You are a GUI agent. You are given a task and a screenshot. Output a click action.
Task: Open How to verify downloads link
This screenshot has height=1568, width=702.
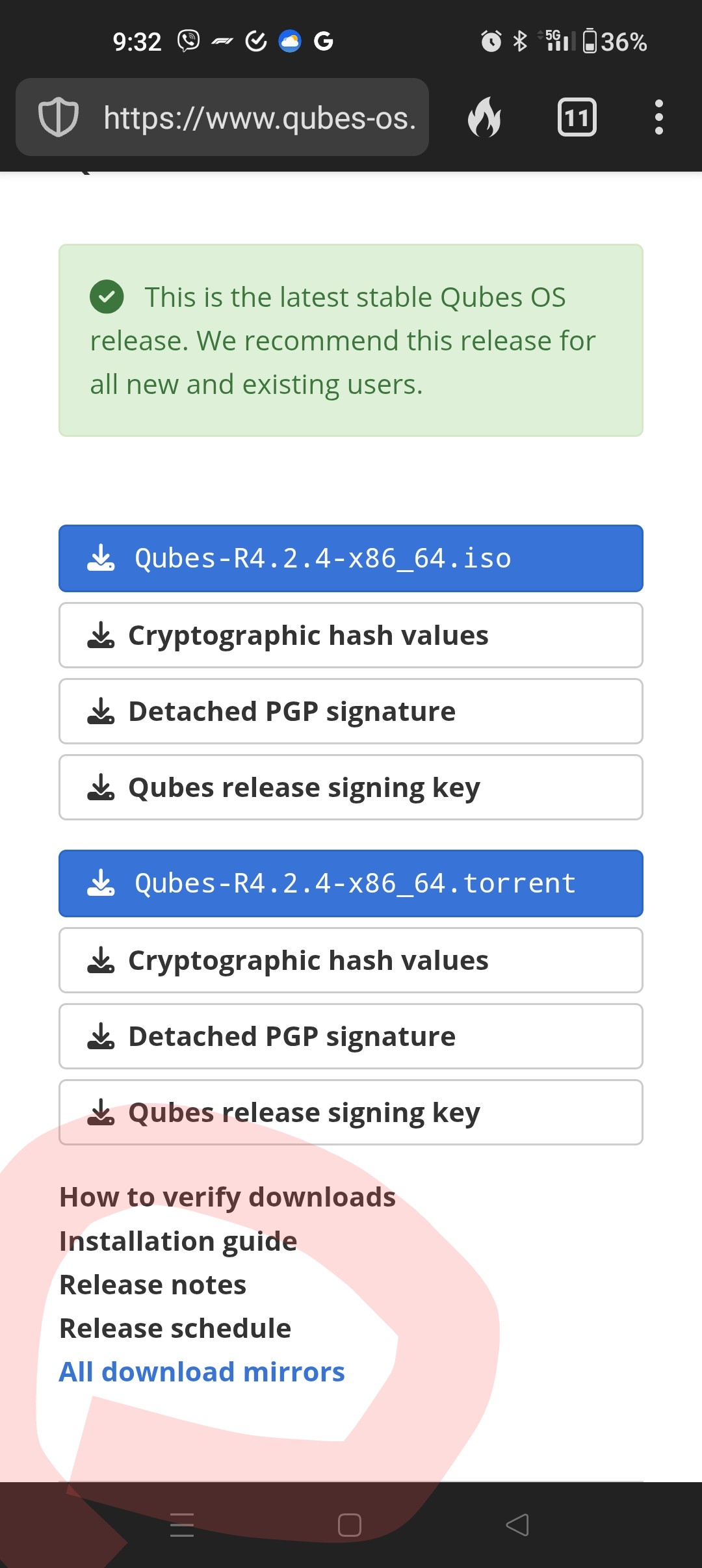tap(227, 1197)
